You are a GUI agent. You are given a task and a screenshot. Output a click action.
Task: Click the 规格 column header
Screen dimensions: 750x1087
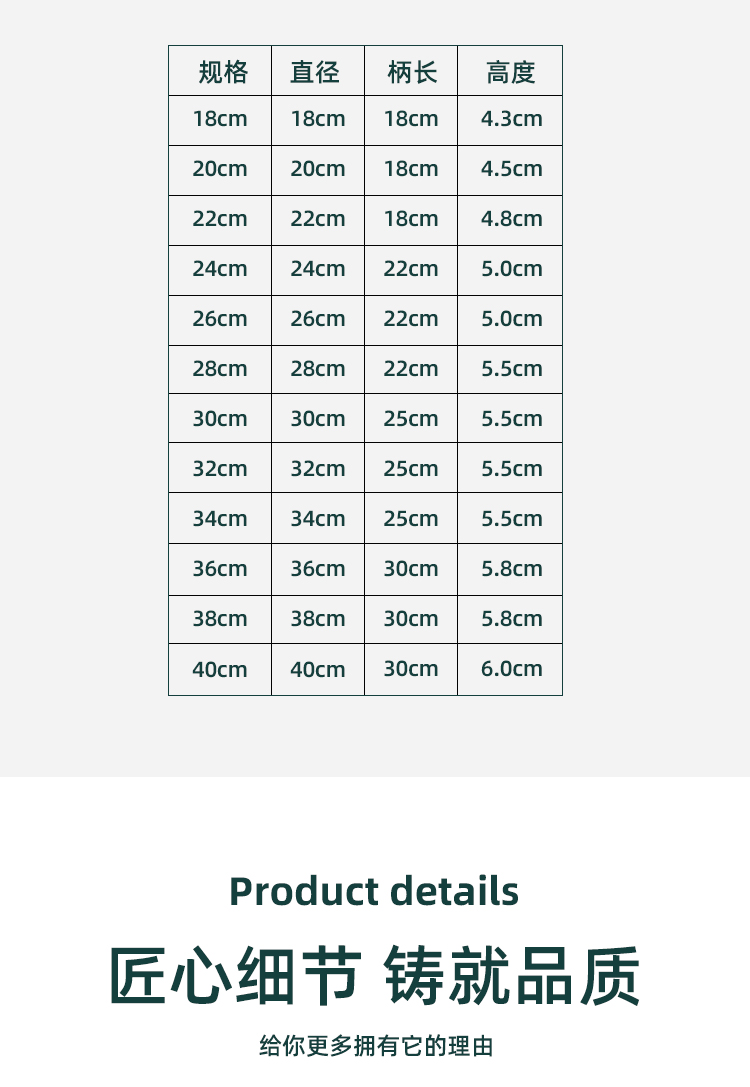click(222, 72)
